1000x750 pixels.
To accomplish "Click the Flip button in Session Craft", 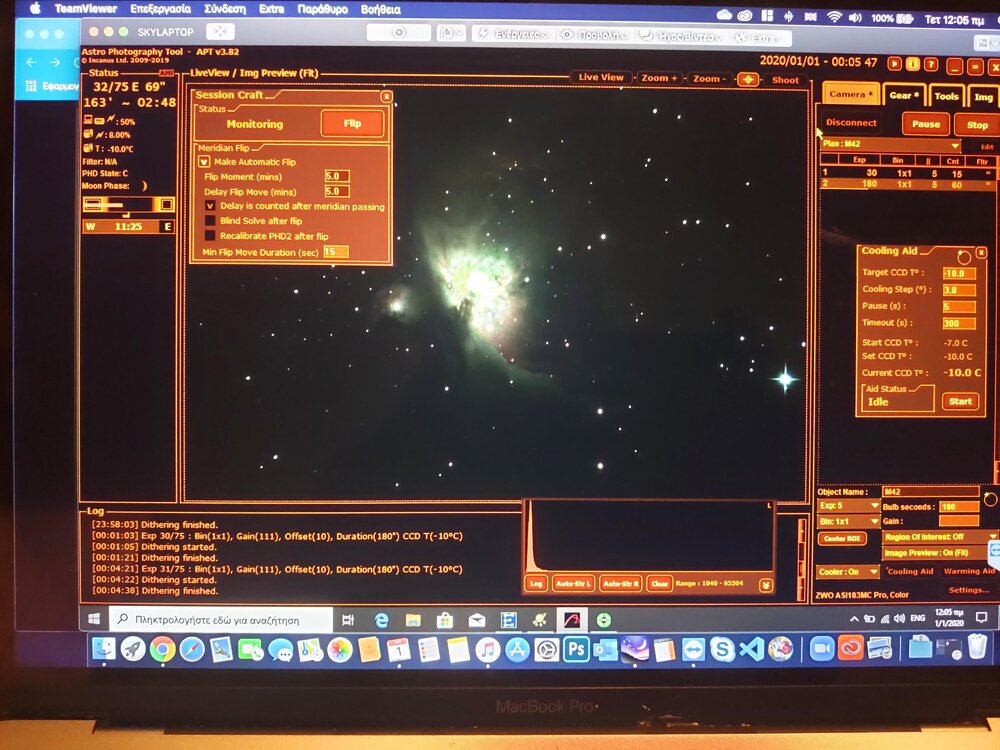I will click(352, 124).
